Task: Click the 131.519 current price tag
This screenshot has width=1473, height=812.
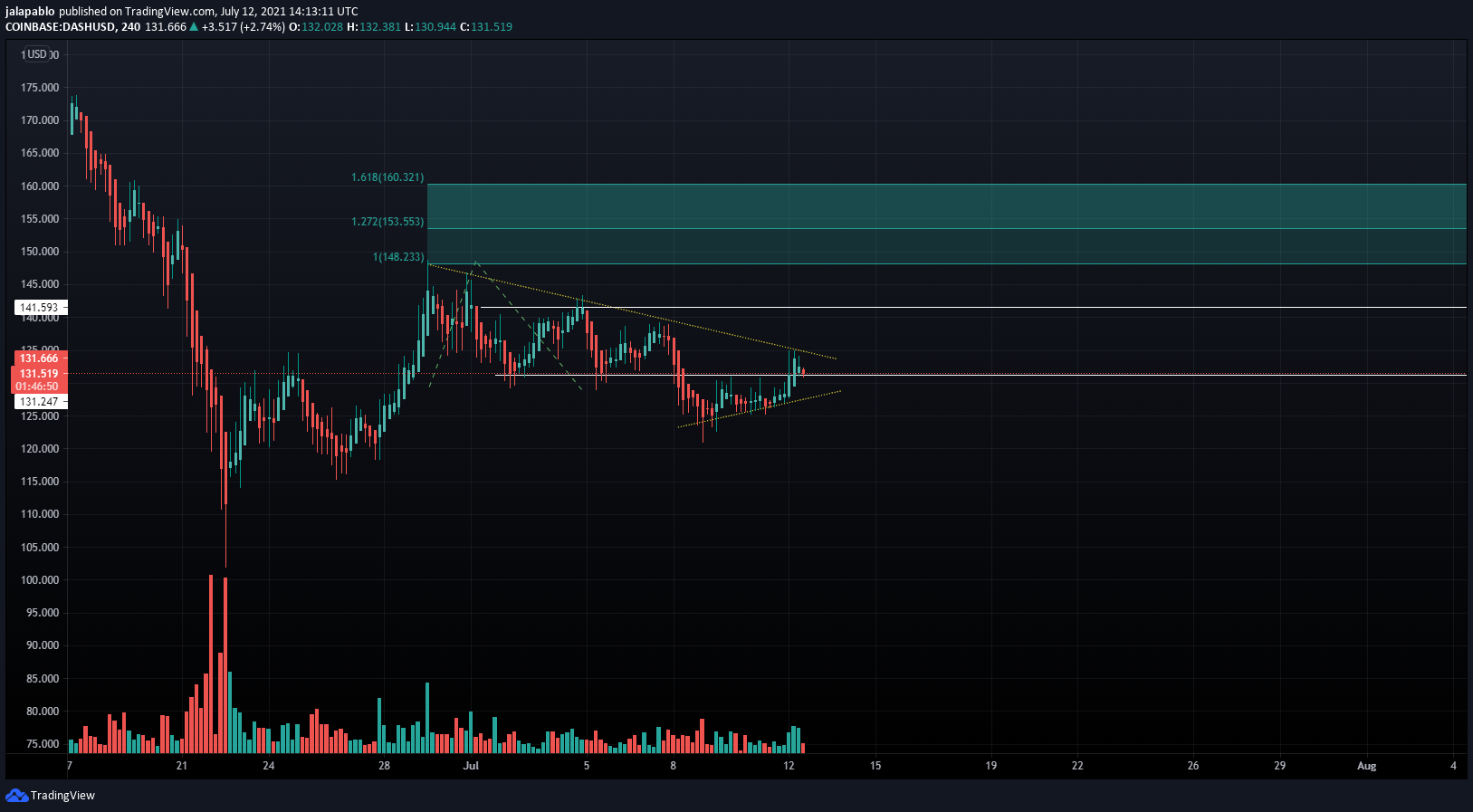Action: pos(38,373)
